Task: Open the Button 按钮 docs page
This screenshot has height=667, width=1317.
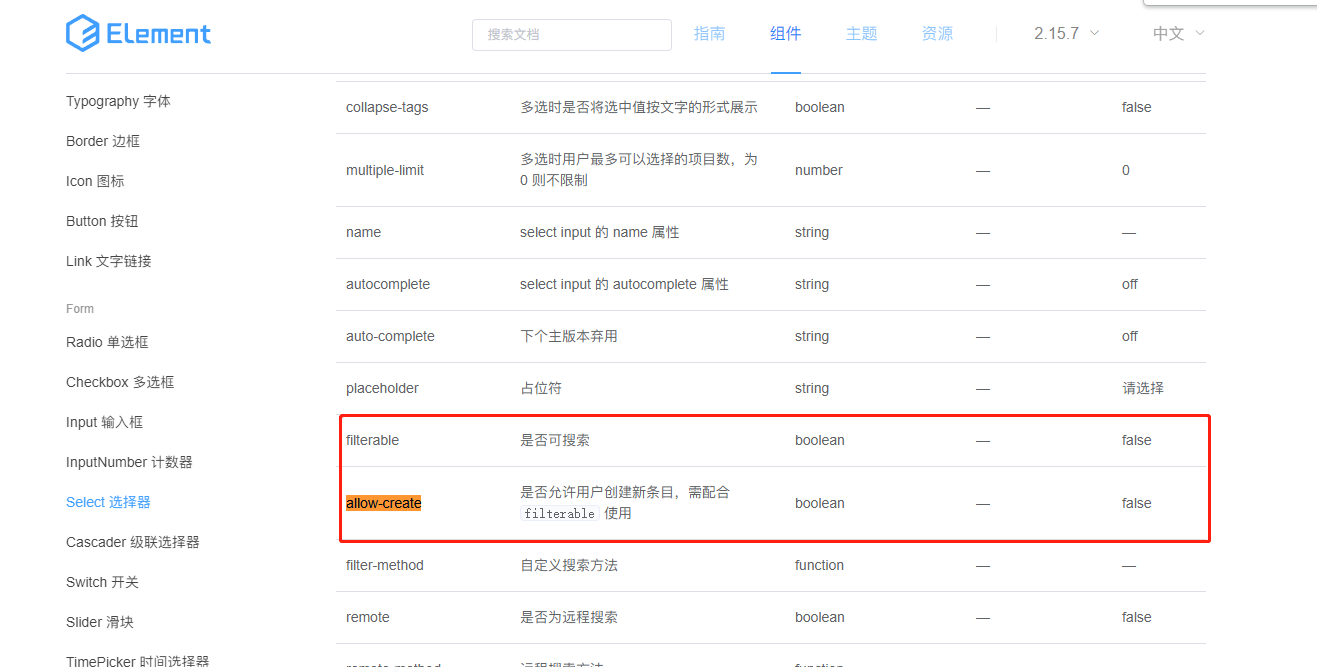Action: point(104,221)
